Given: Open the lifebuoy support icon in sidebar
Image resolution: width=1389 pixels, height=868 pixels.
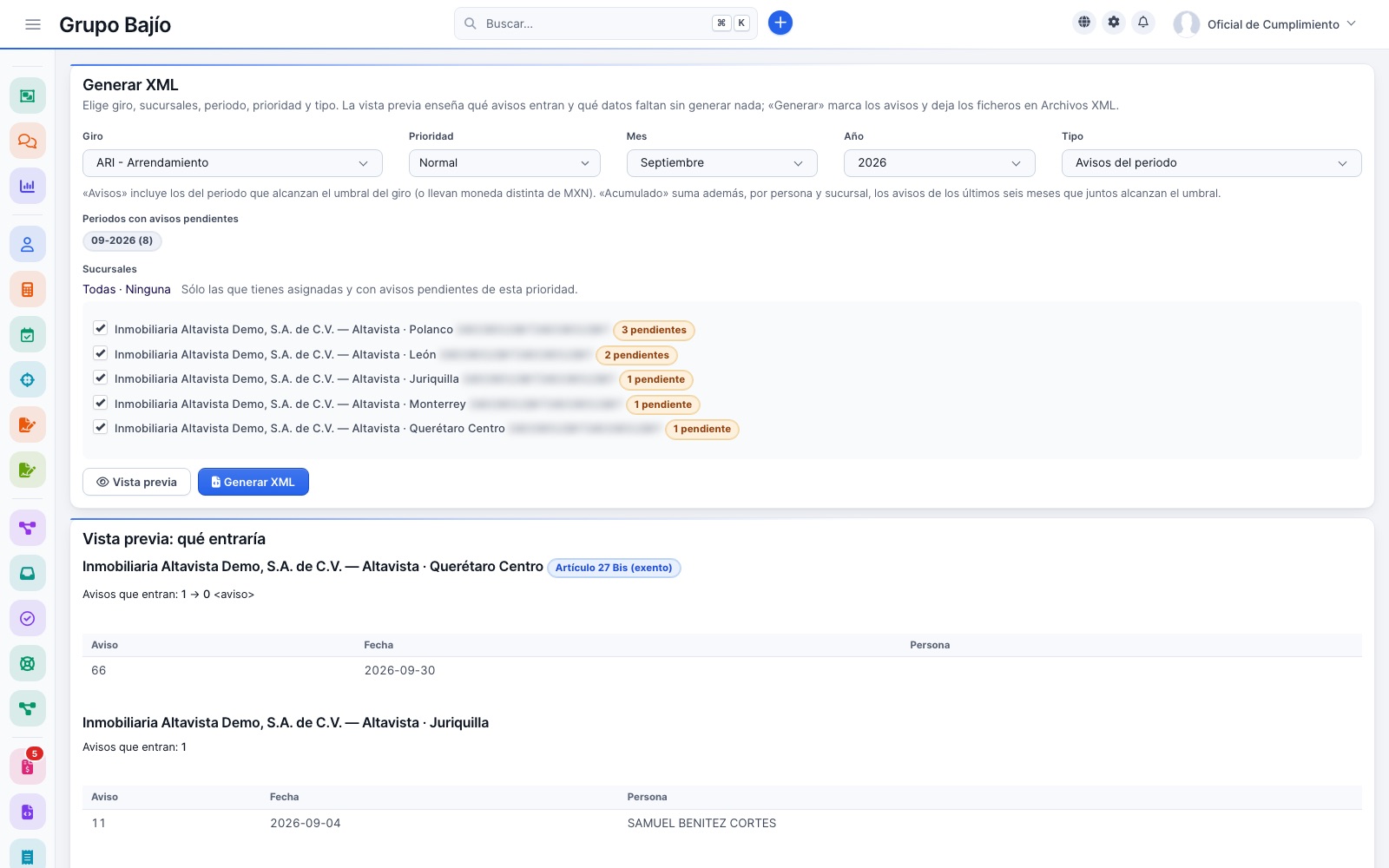Looking at the screenshot, I should 28,663.
